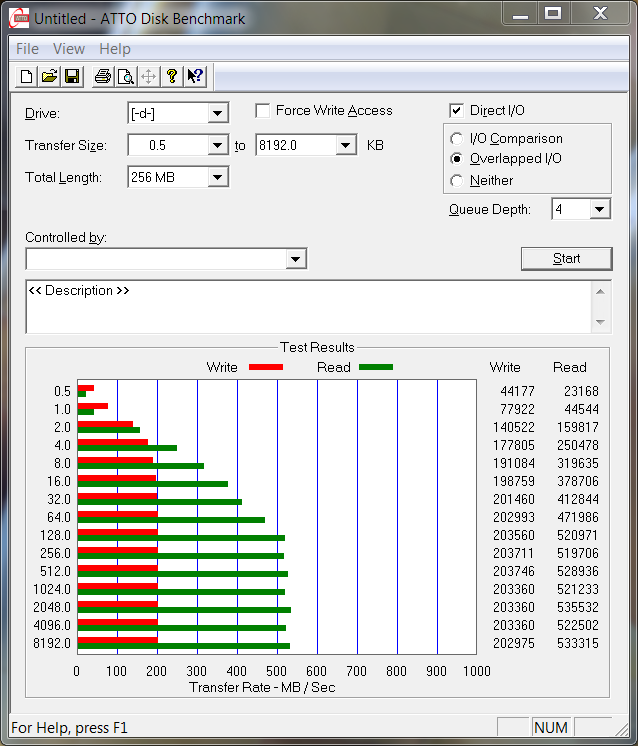The height and width of the screenshot is (746, 638).
Task: Click the Save floppy disk icon
Action: tap(72, 77)
